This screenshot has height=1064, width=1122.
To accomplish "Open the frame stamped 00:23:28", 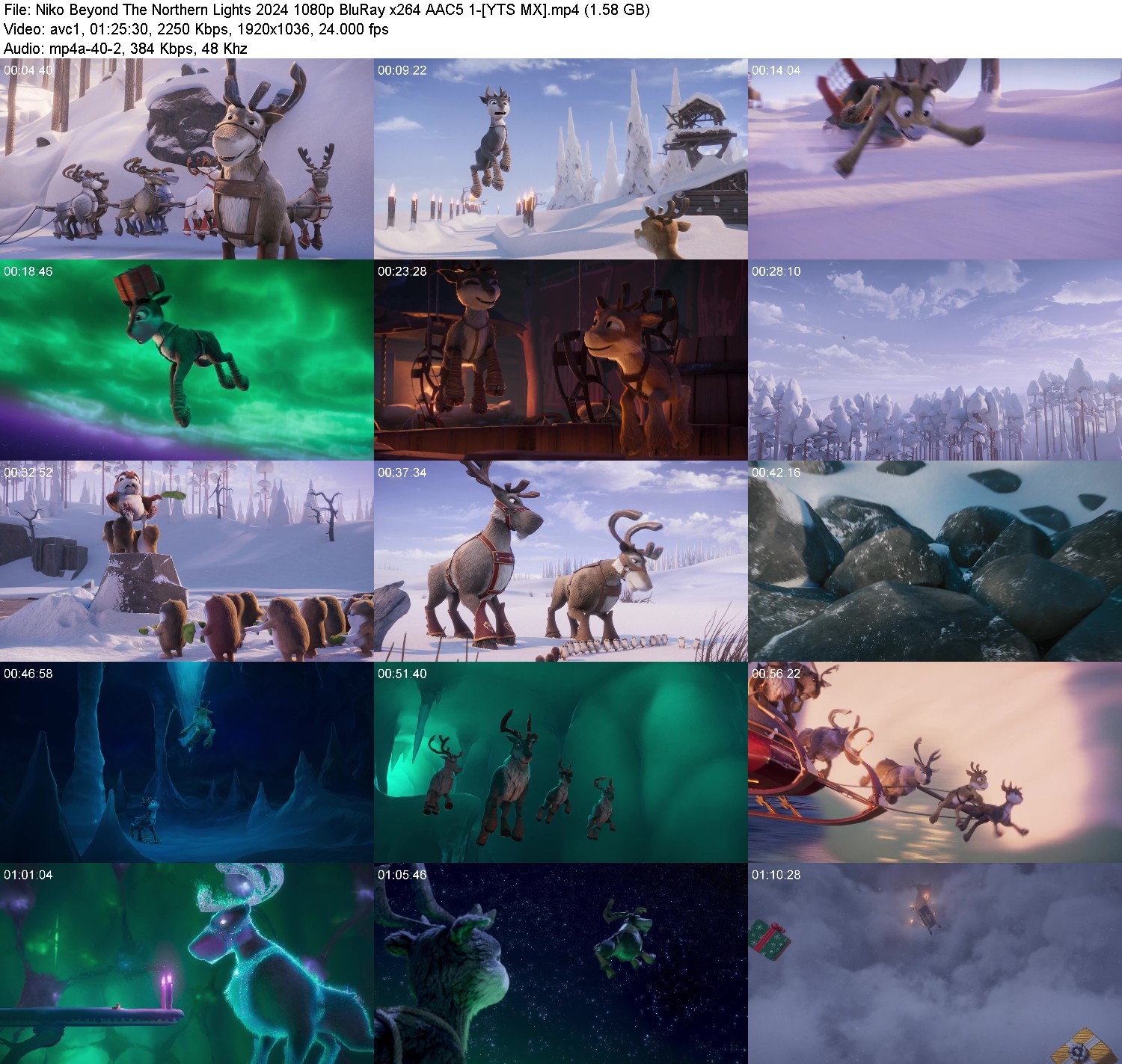I will [x=561, y=360].
